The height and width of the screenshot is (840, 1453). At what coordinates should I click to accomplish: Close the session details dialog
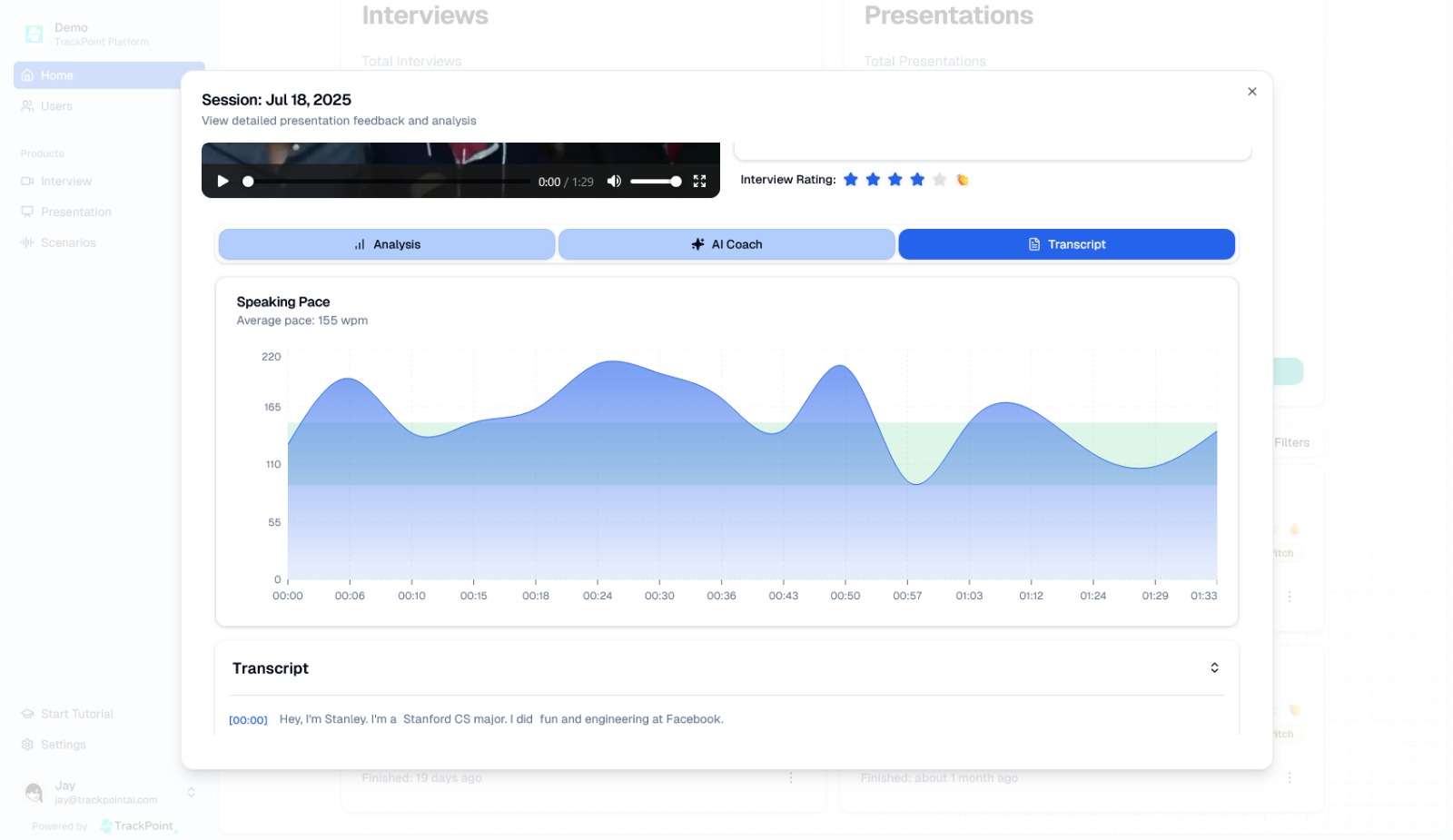[x=1252, y=92]
